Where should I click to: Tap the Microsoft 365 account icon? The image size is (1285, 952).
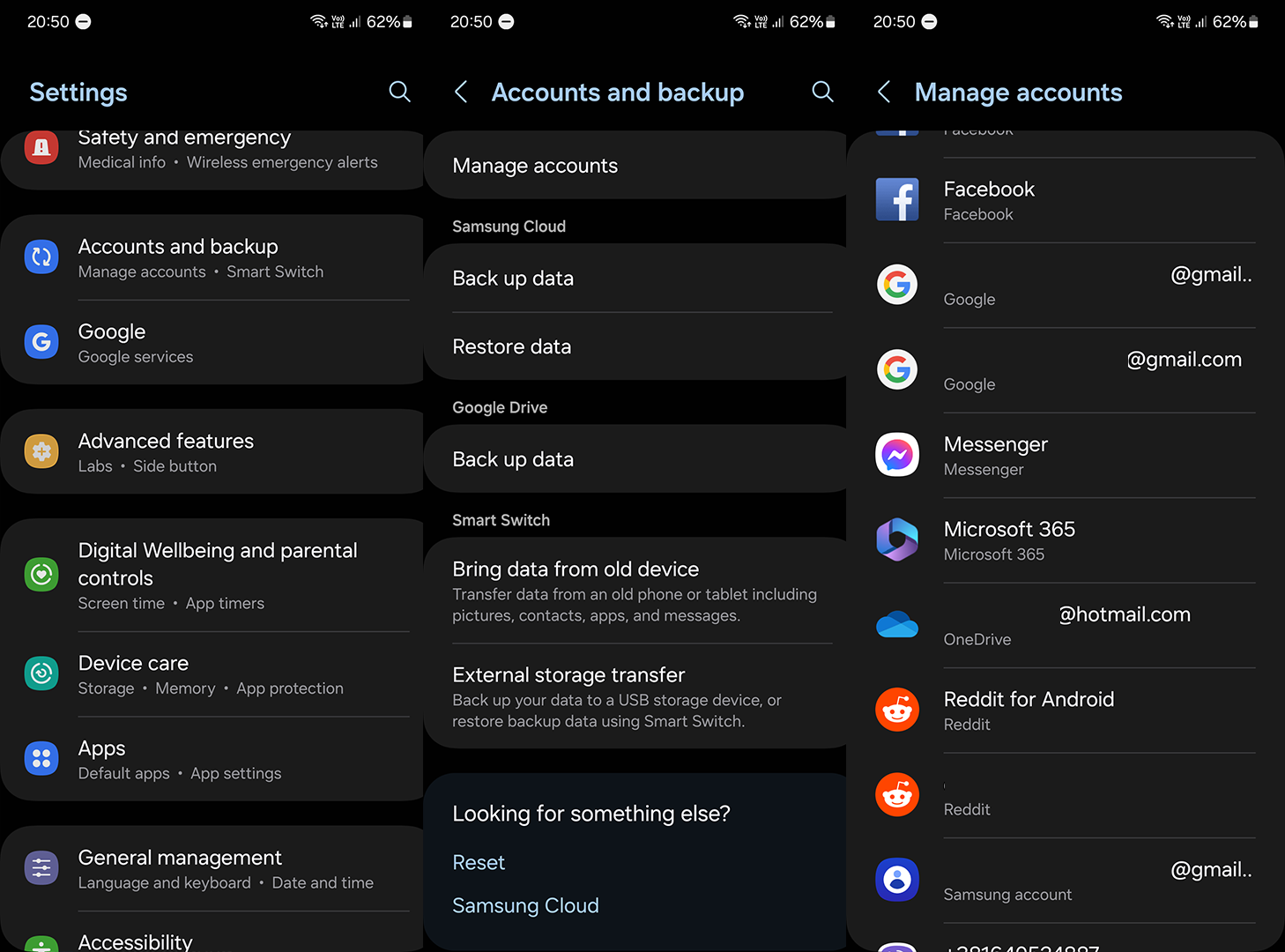click(897, 539)
